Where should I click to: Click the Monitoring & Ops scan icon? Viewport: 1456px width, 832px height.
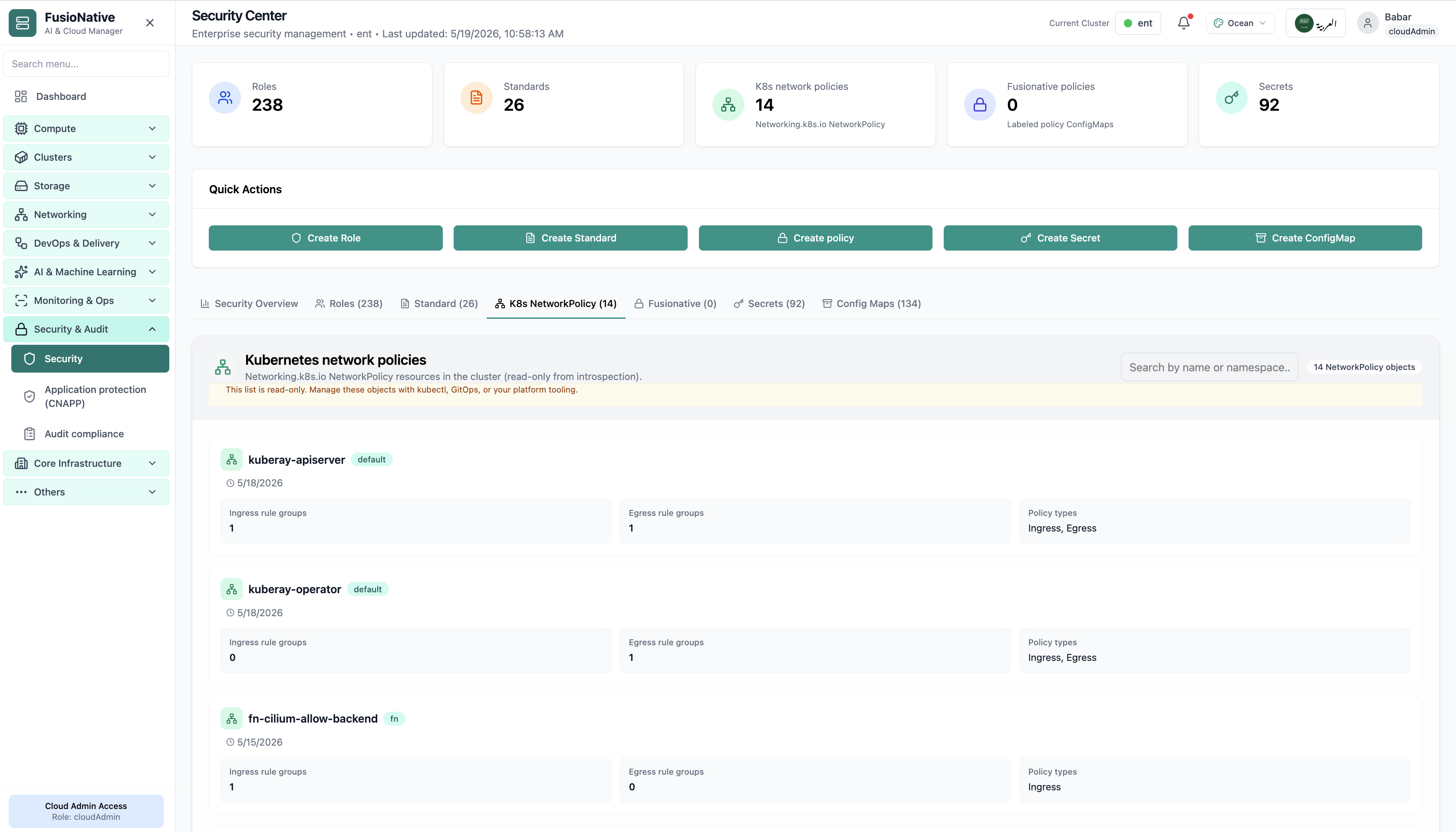(x=21, y=300)
